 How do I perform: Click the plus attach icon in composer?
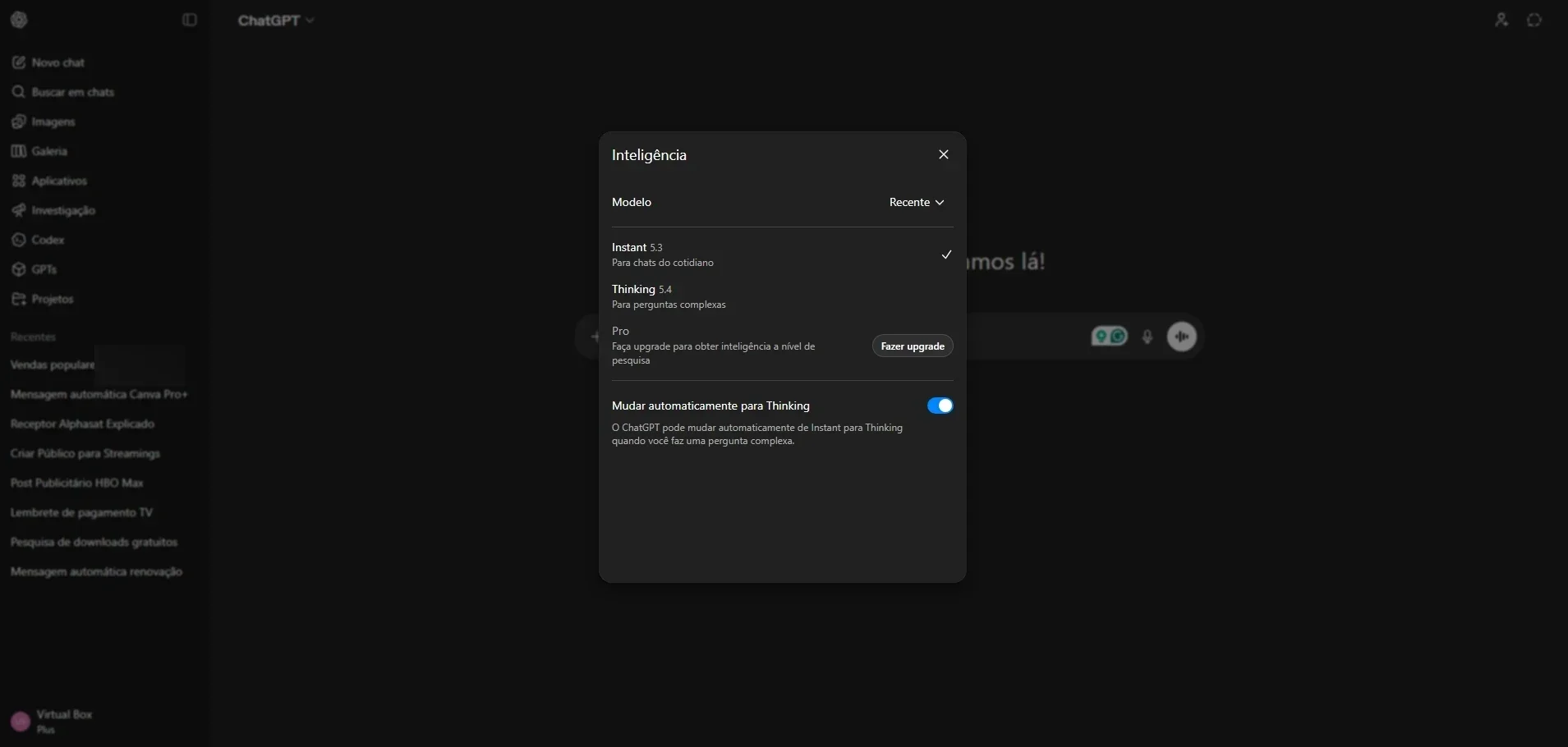[595, 337]
